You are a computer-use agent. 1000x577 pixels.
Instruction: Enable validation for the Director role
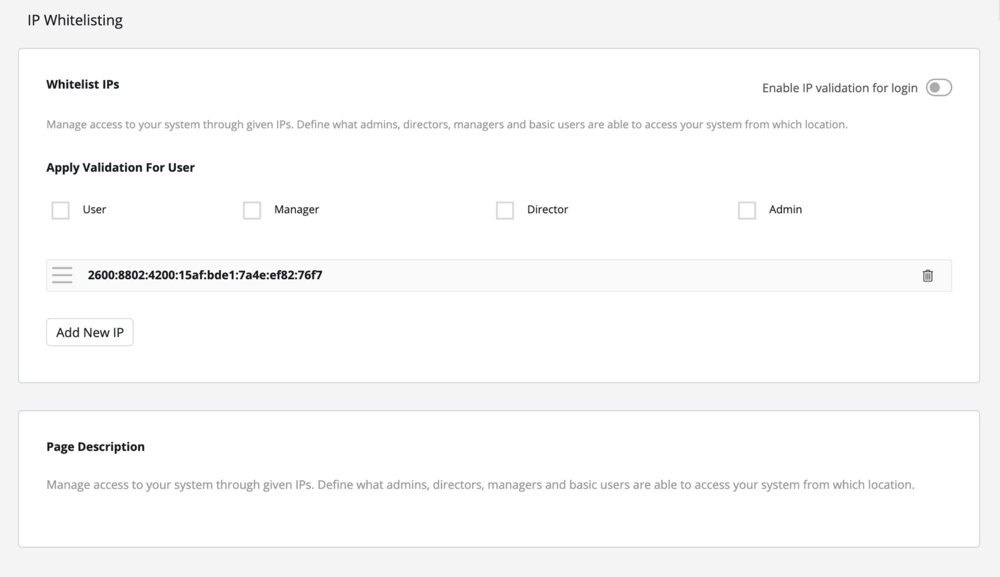[x=505, y=210]
